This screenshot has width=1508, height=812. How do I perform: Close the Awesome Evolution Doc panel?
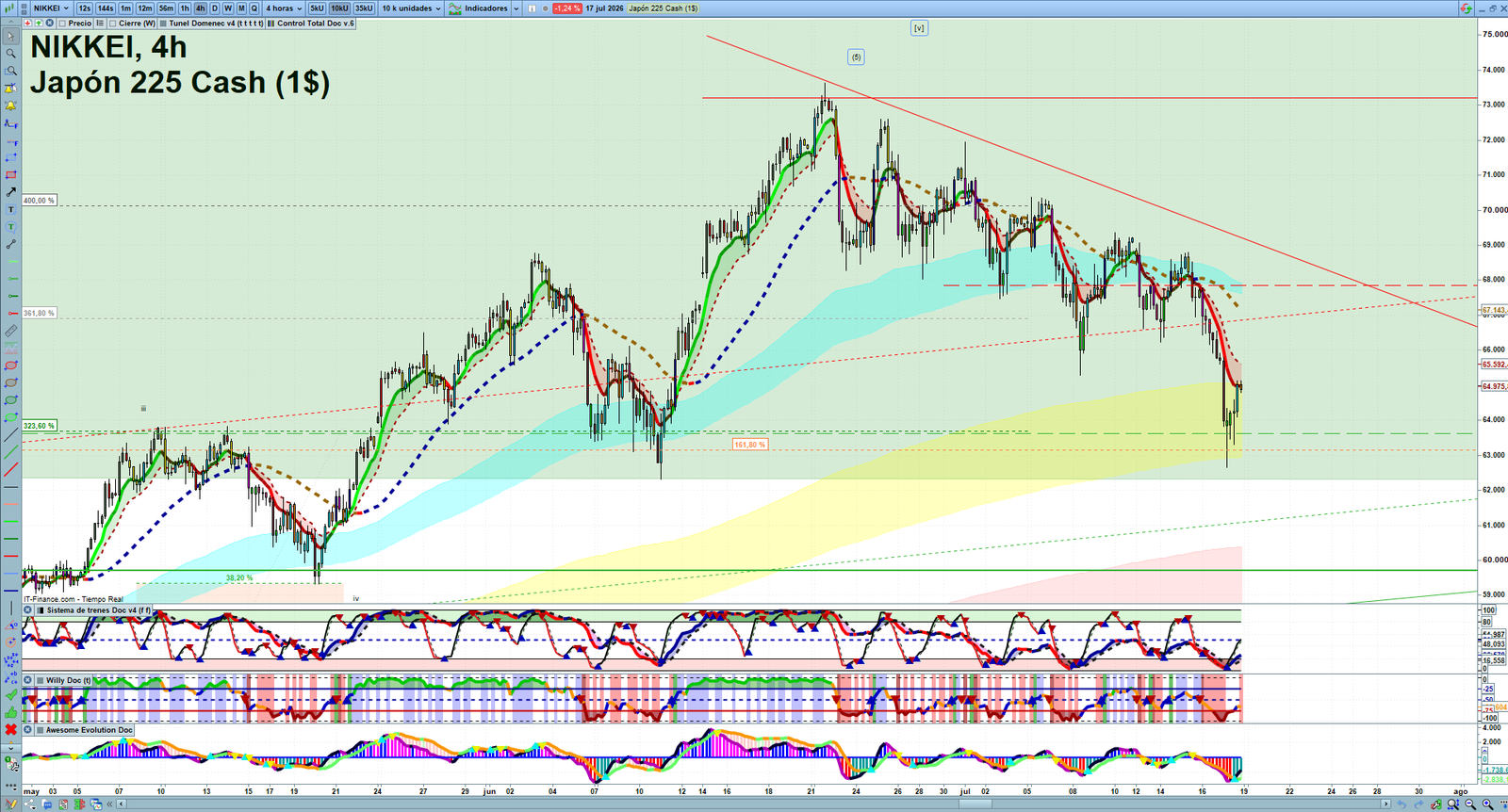(27, 729)
